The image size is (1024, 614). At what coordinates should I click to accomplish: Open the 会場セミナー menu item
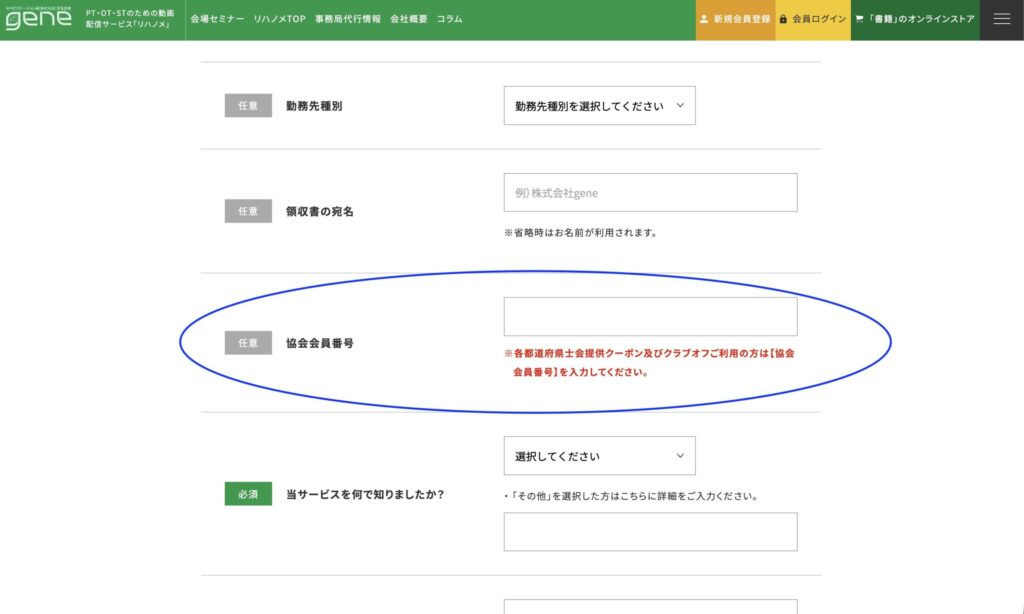pos(217,19)
